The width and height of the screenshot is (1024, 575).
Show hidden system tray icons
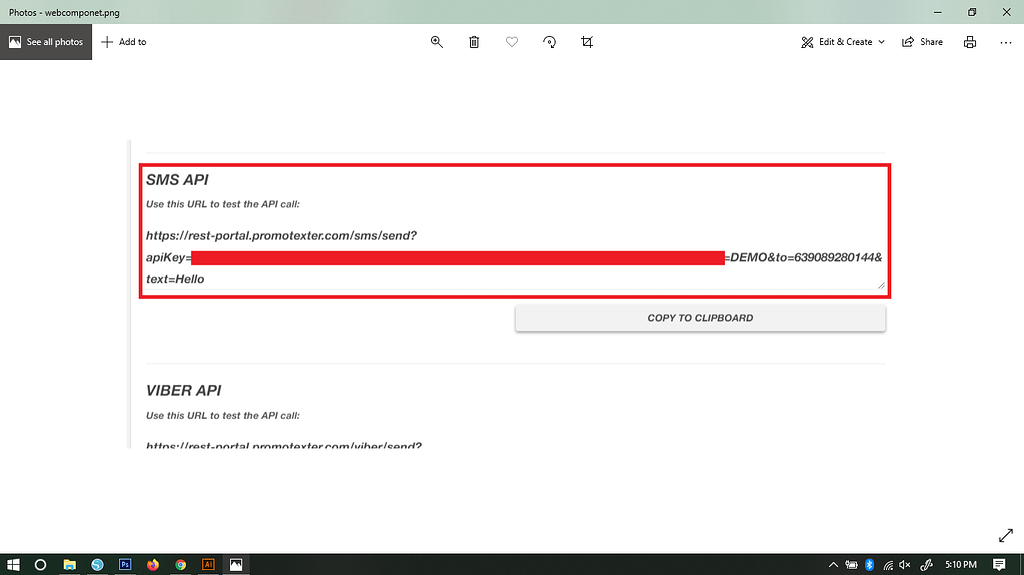pos(833,565)
